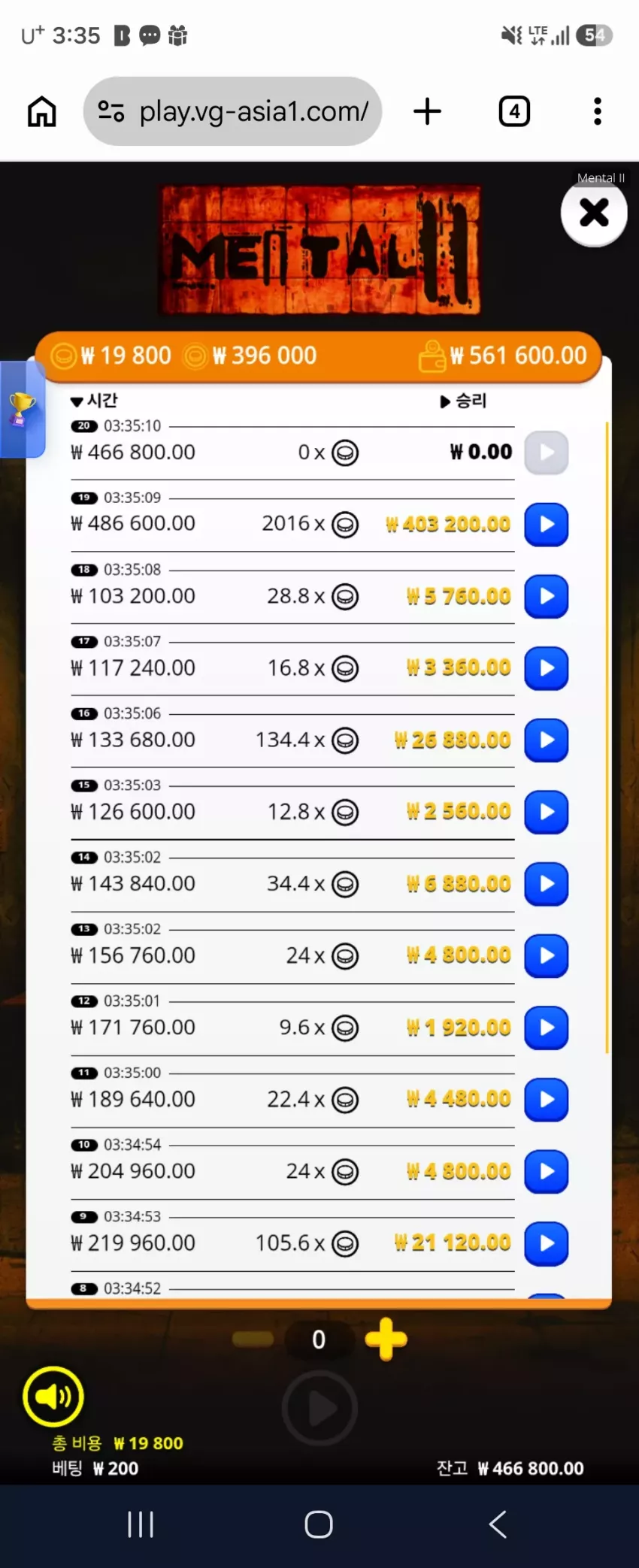Open Android recent apps button
Viewport: 639px width, 1568px height.
(141, 1524)
